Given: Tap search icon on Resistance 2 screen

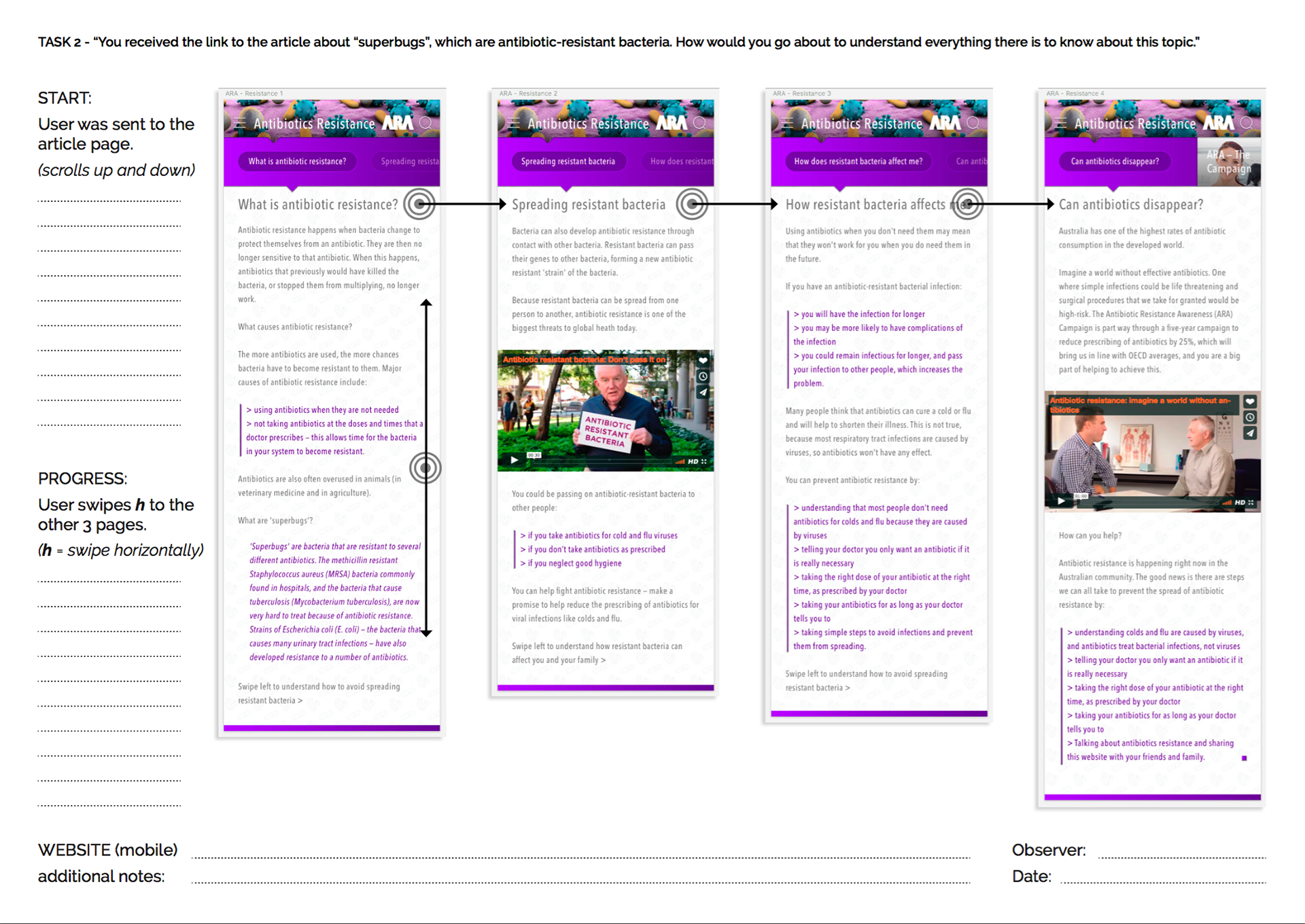Looking at the screenshot, I should tap(699, 123).
